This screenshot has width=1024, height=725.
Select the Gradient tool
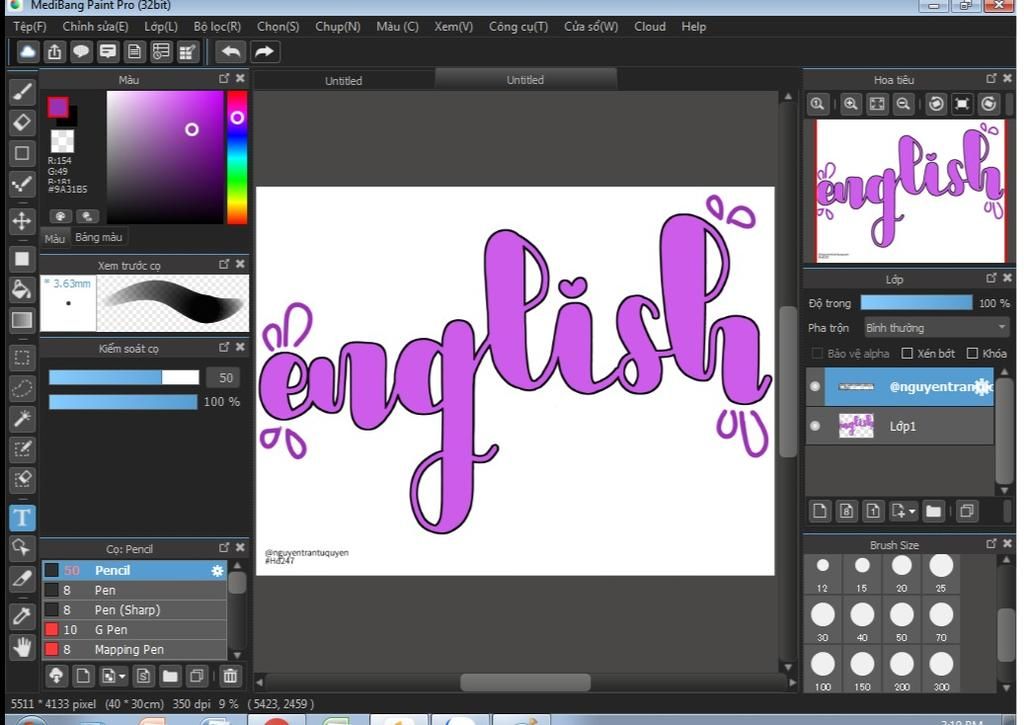(x=22, y=320)
